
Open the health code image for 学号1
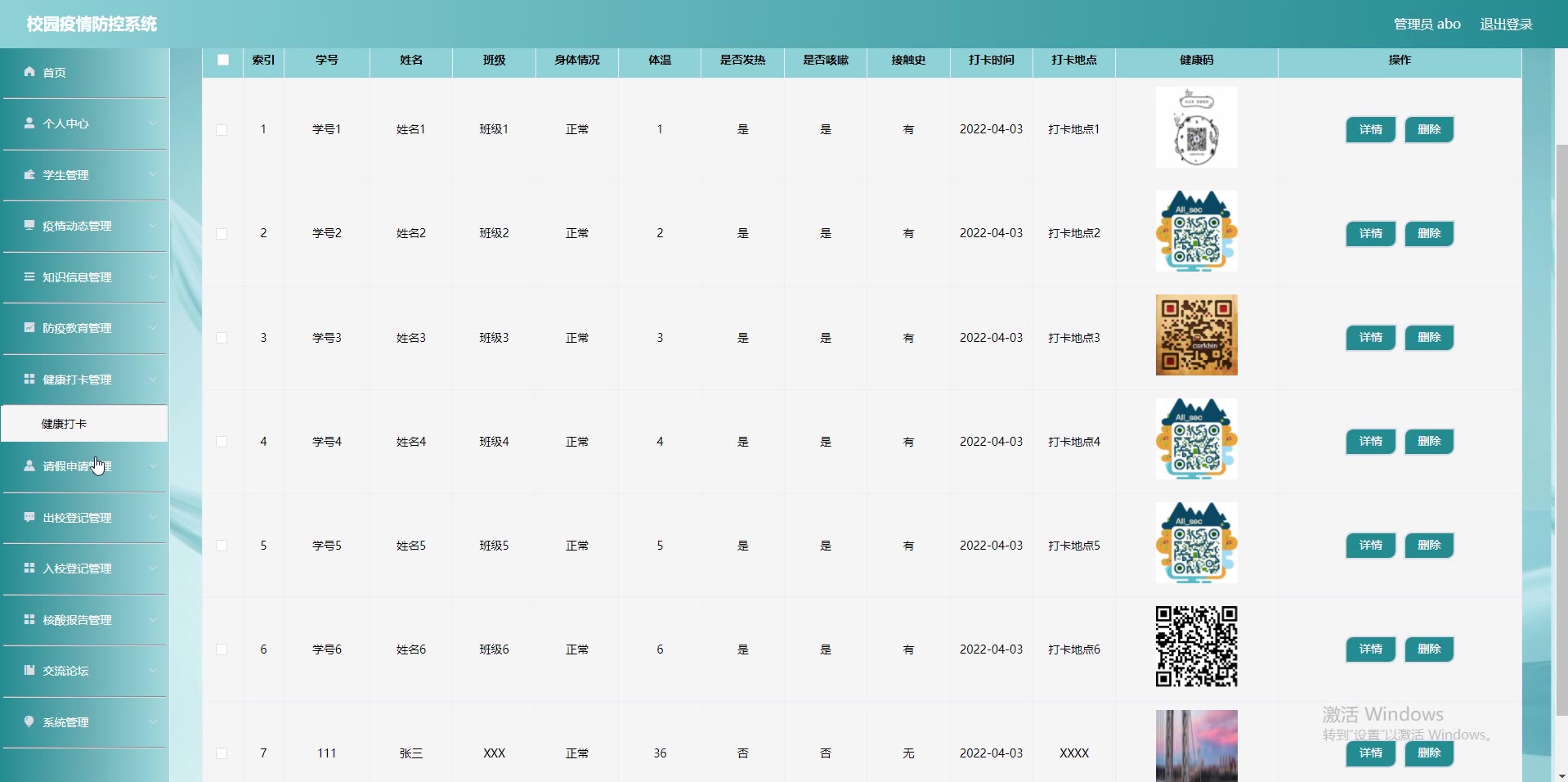(x=1196, y=128)
